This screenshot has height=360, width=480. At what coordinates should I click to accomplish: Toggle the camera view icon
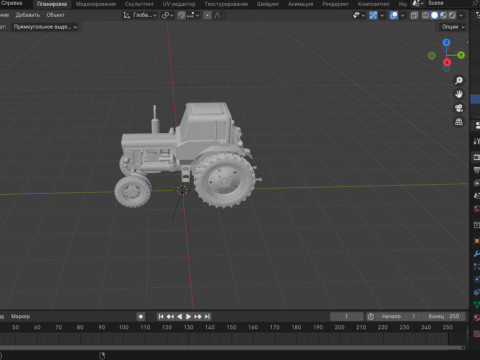pos(459,108)
